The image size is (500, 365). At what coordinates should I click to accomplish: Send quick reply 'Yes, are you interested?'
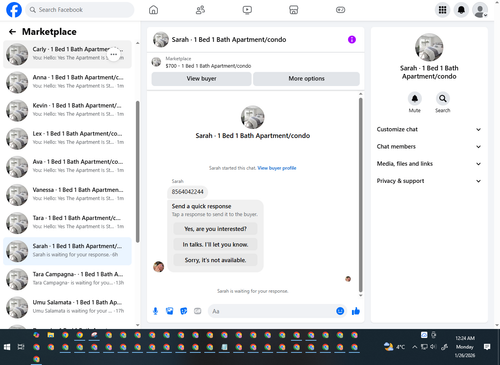215,229
